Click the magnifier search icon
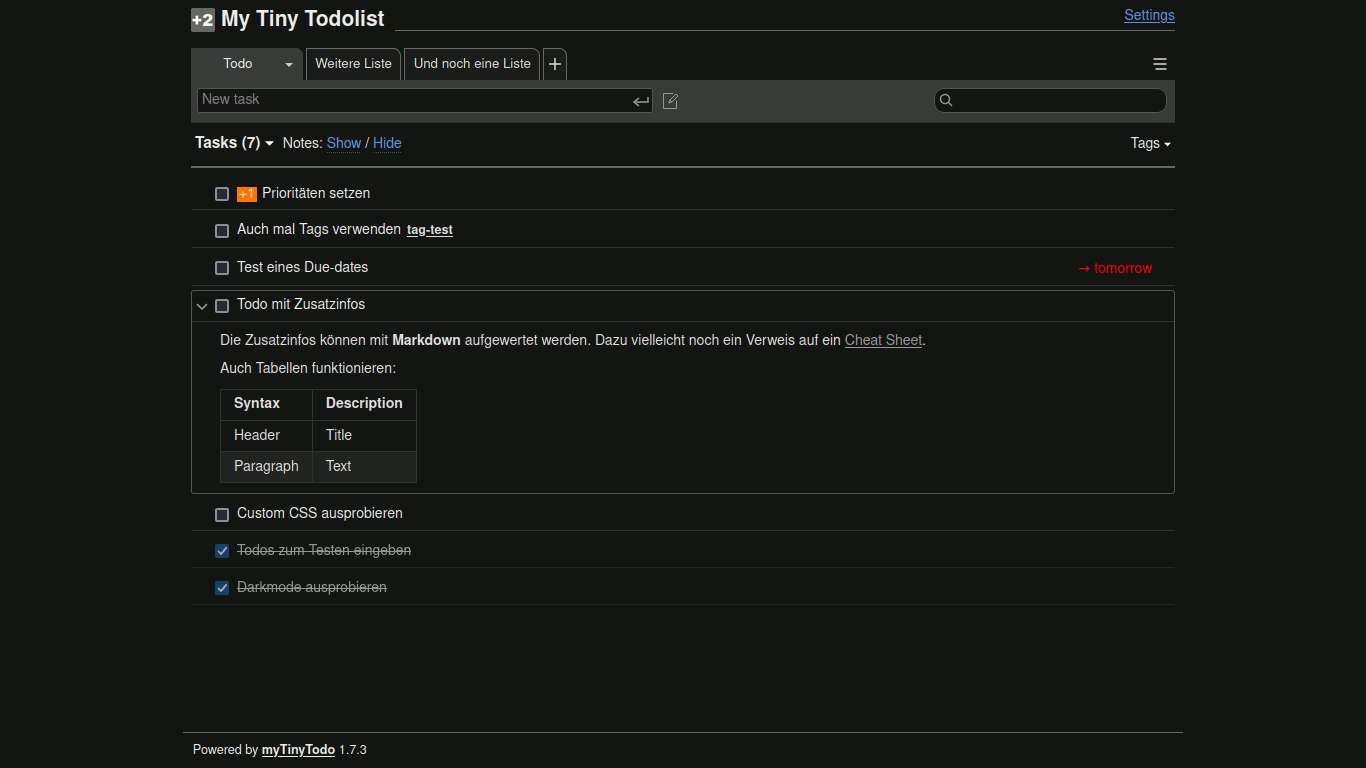This screenshot has height=768, width=1366. pos(947,100)
